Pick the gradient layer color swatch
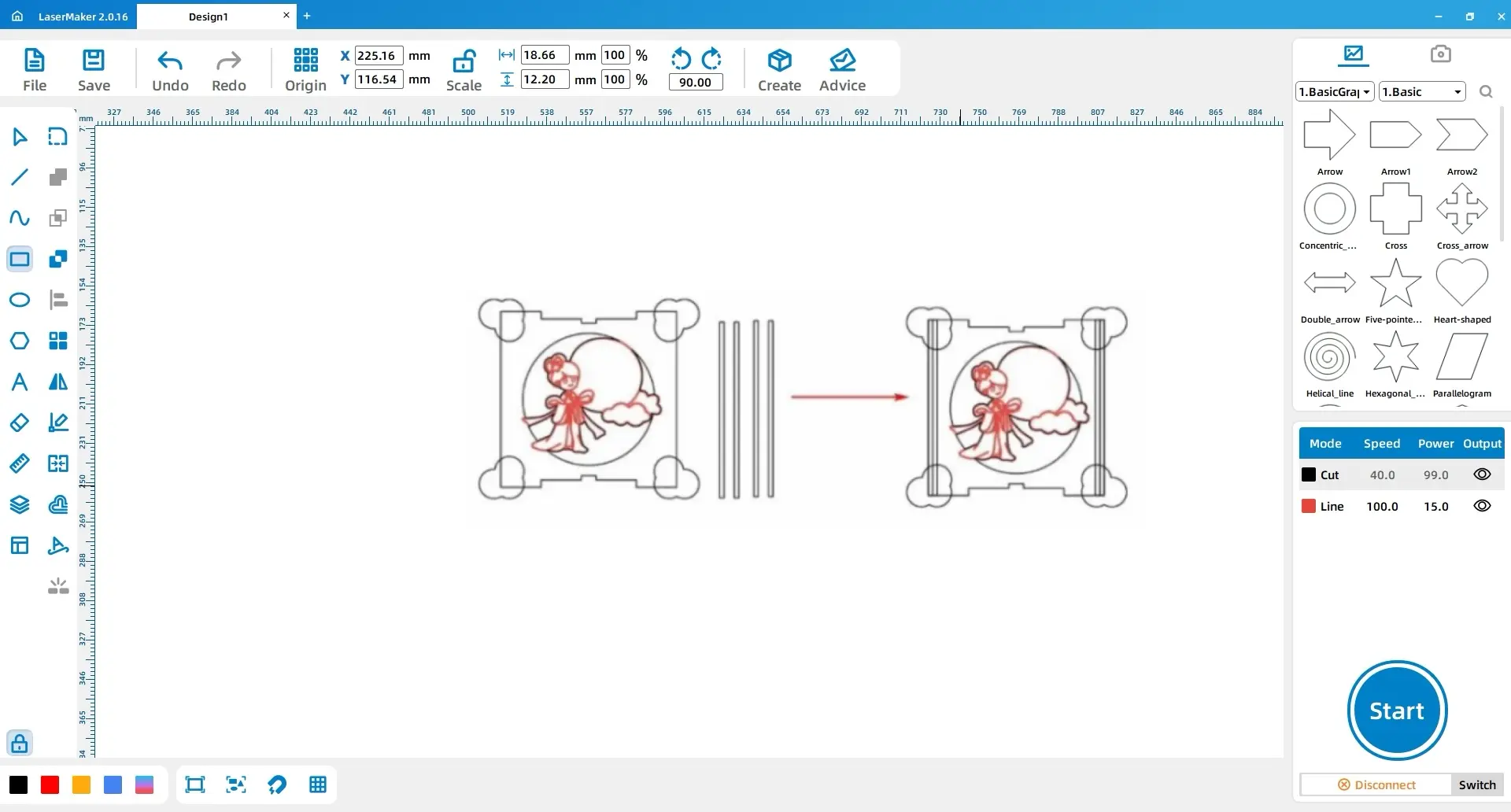This screenshot has height=812, width=1511. [144, 784]
